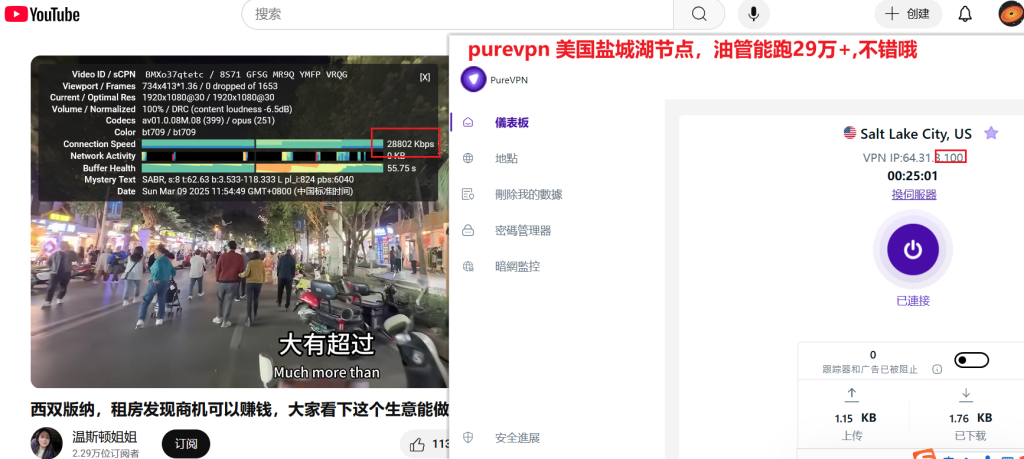Image resolution: width=1024 pixels, height=459 pixels.
Task: Click the Codecs av01 value line
Action: point(209,121)
